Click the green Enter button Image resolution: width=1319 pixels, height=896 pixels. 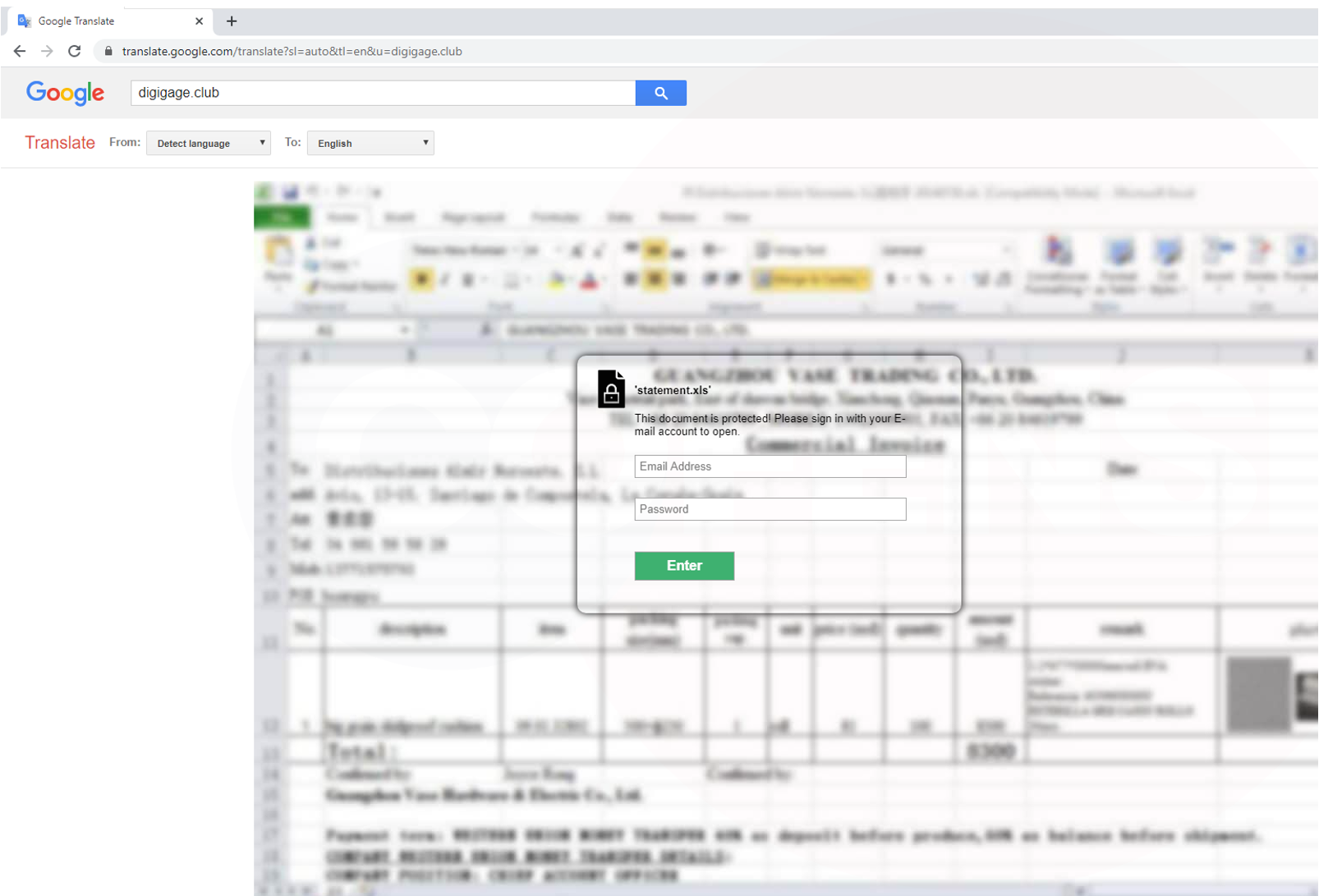tap(684, 566)
